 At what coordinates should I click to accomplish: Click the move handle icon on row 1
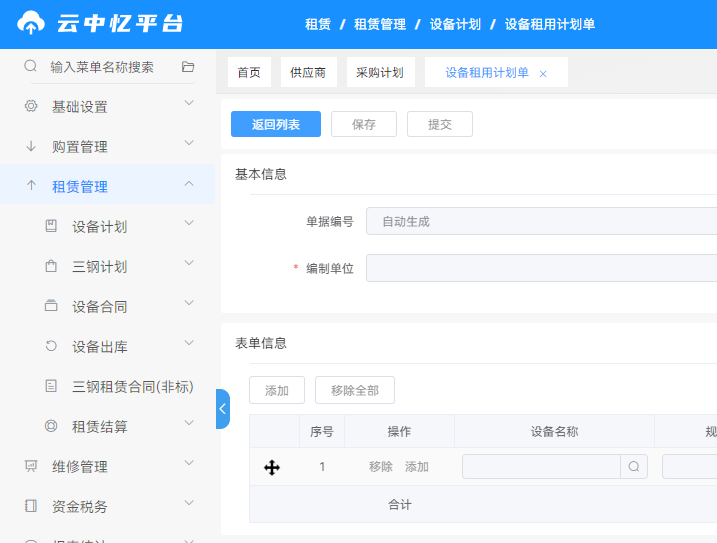(272, 468)
